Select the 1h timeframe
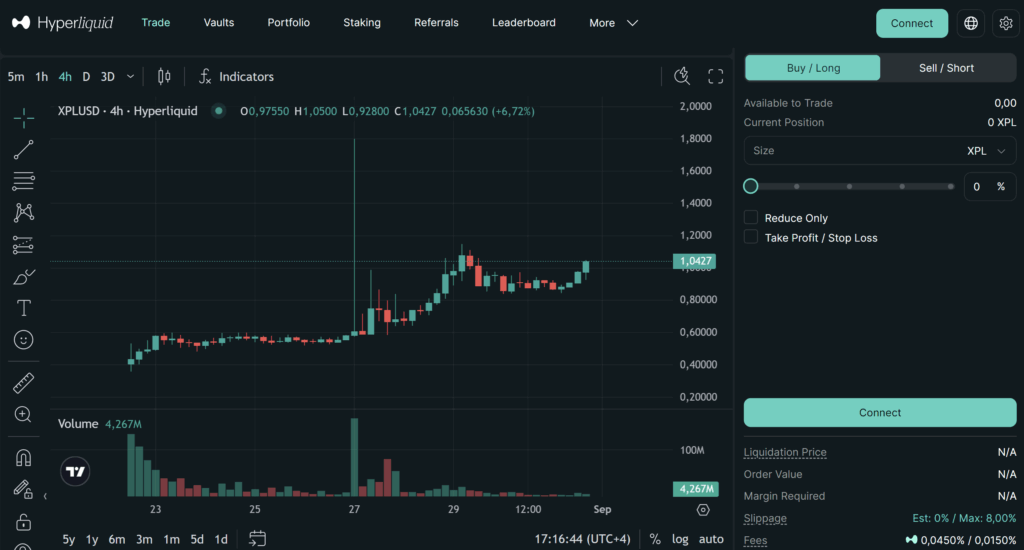This screenshot has height=550, width=1024. (x=42, y=76)
